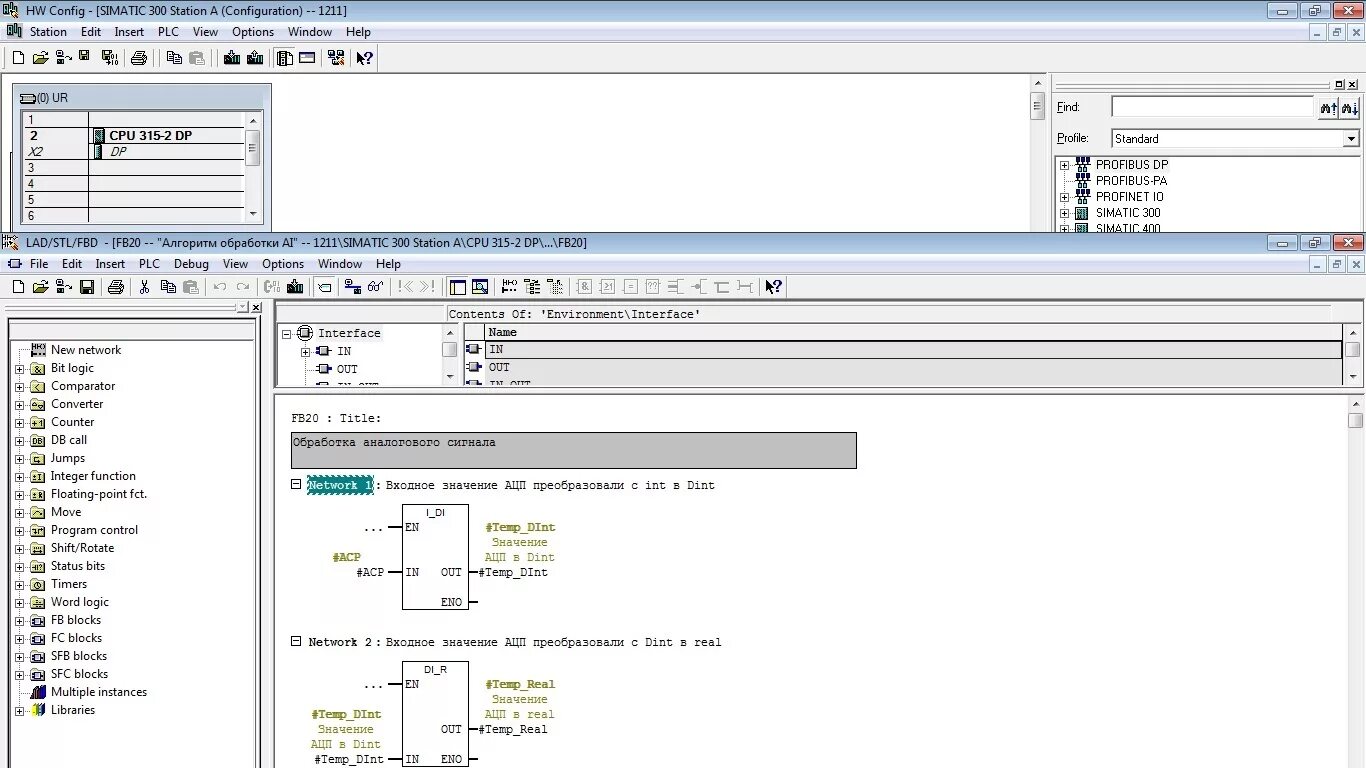
Task: Click the FB20 block comment field
Action: (x=574, y=450)
